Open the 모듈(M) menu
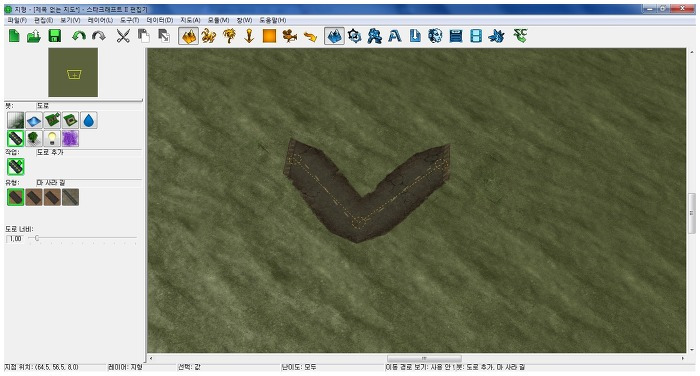 [x=218, y=20]
